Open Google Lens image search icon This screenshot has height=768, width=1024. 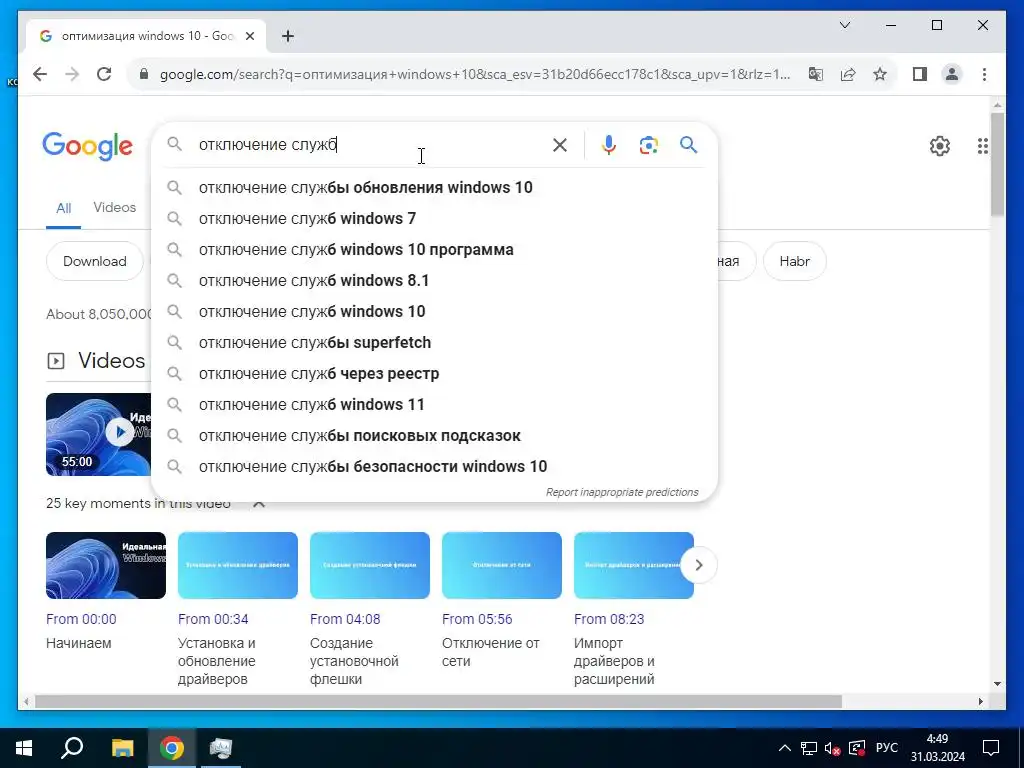(648, 145)
